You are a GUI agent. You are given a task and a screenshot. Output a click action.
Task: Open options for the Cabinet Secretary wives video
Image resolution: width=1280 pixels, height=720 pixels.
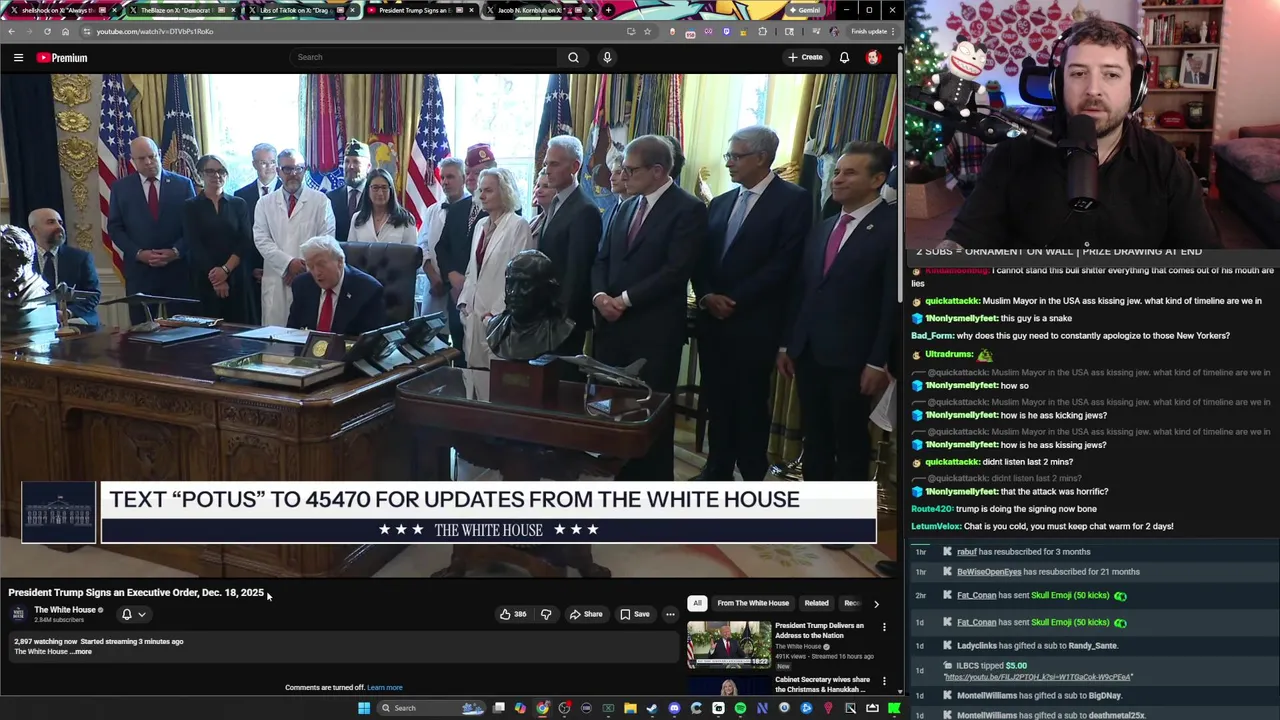[884, 681]
